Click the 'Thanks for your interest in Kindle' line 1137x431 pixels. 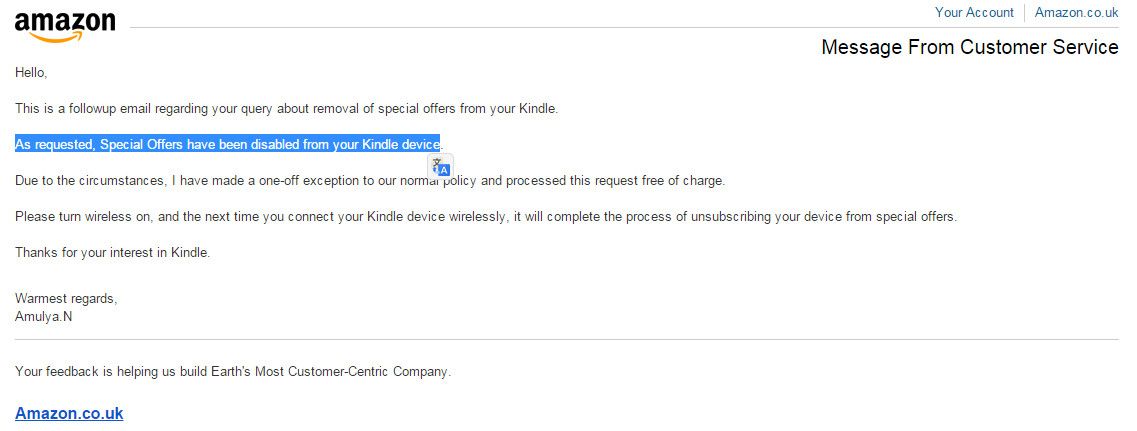pos(112,253)
